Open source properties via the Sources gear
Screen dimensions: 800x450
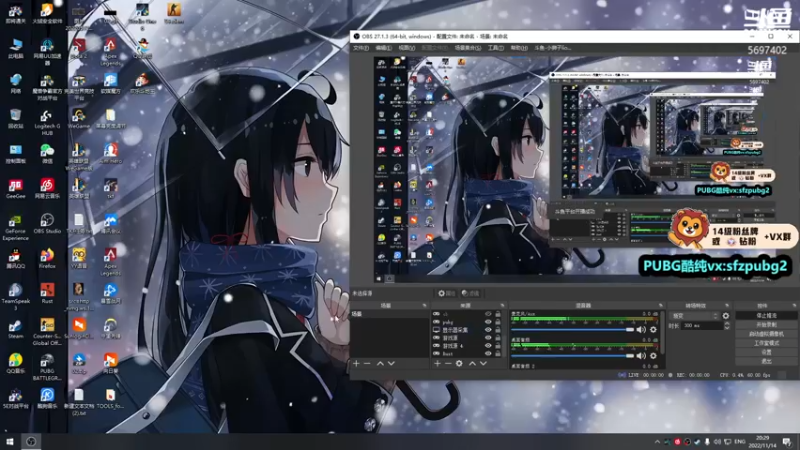[x=459, y=363]
